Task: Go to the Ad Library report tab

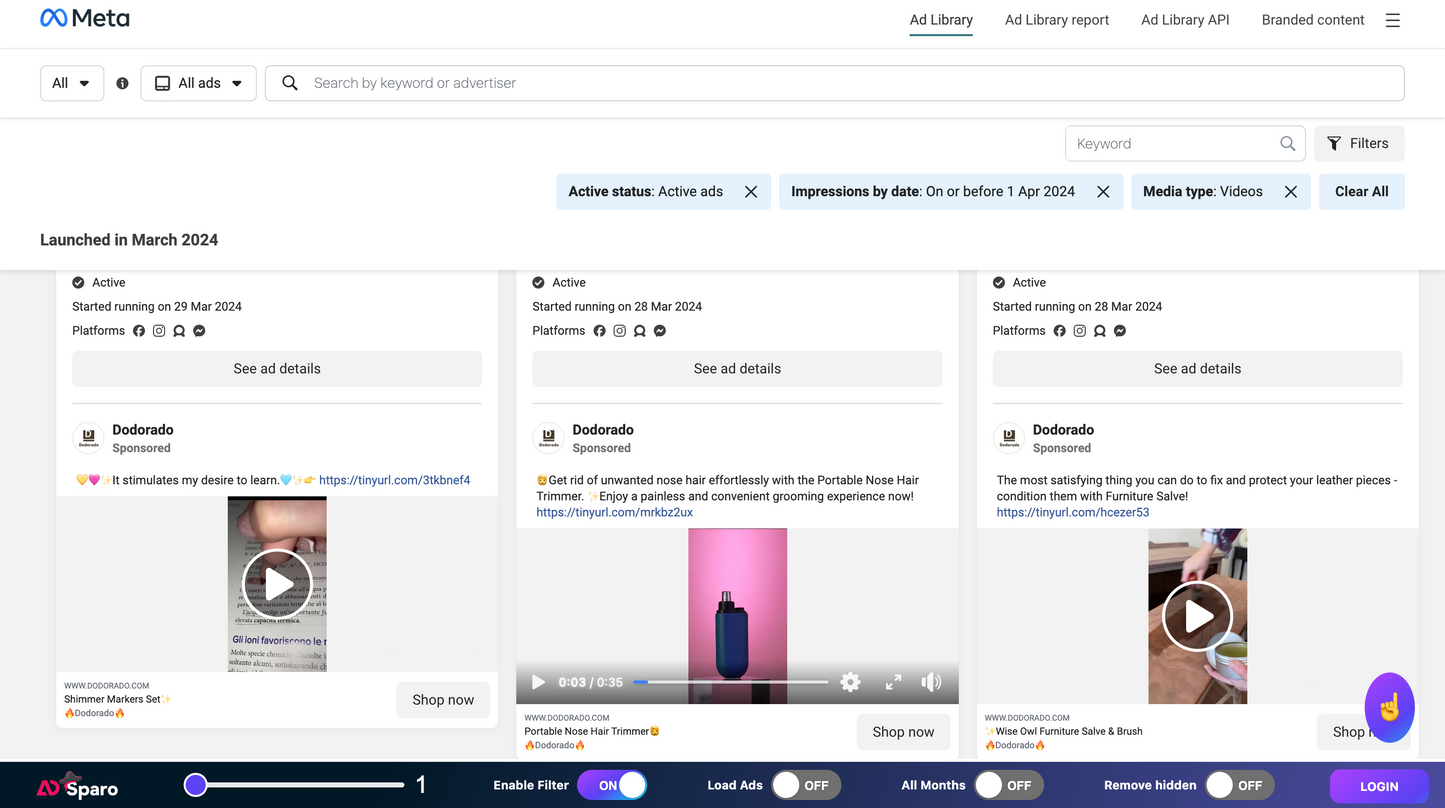Action: 1056,20
